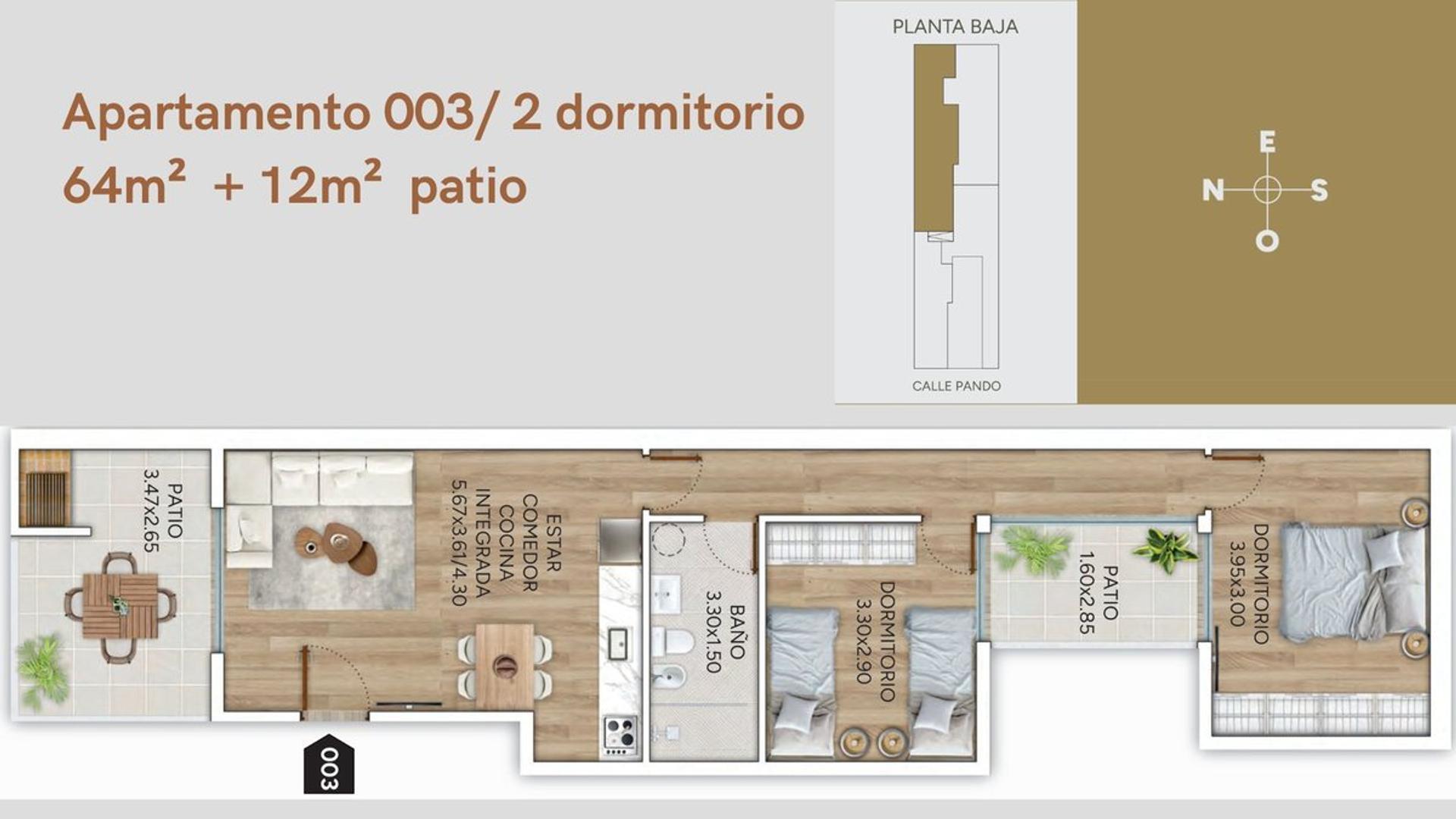Open the Apartamento 003 title text
This screenshot has height=819, width=1456.
tap(436, 114)
